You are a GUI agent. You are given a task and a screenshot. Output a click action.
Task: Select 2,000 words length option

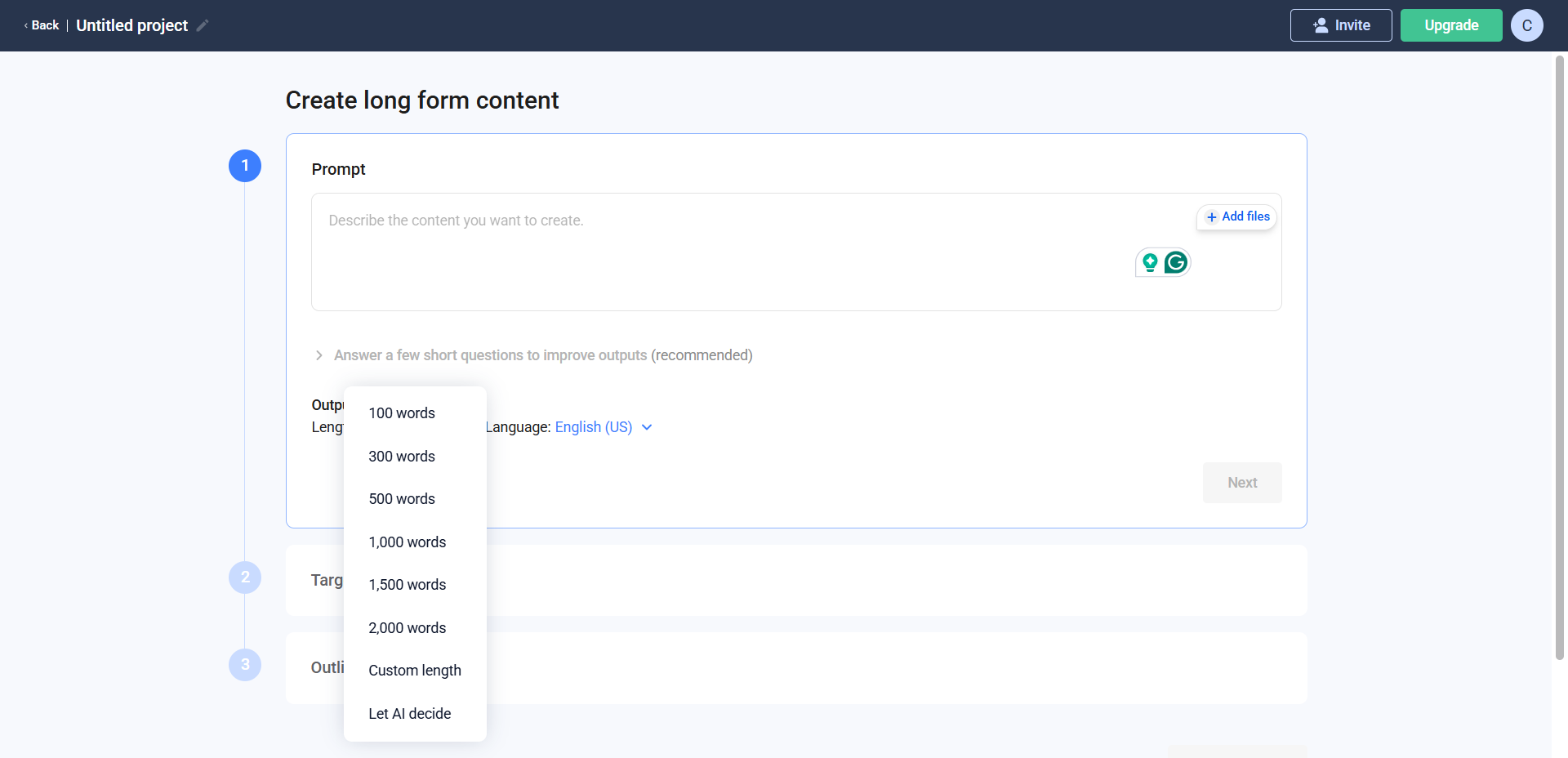415,628
